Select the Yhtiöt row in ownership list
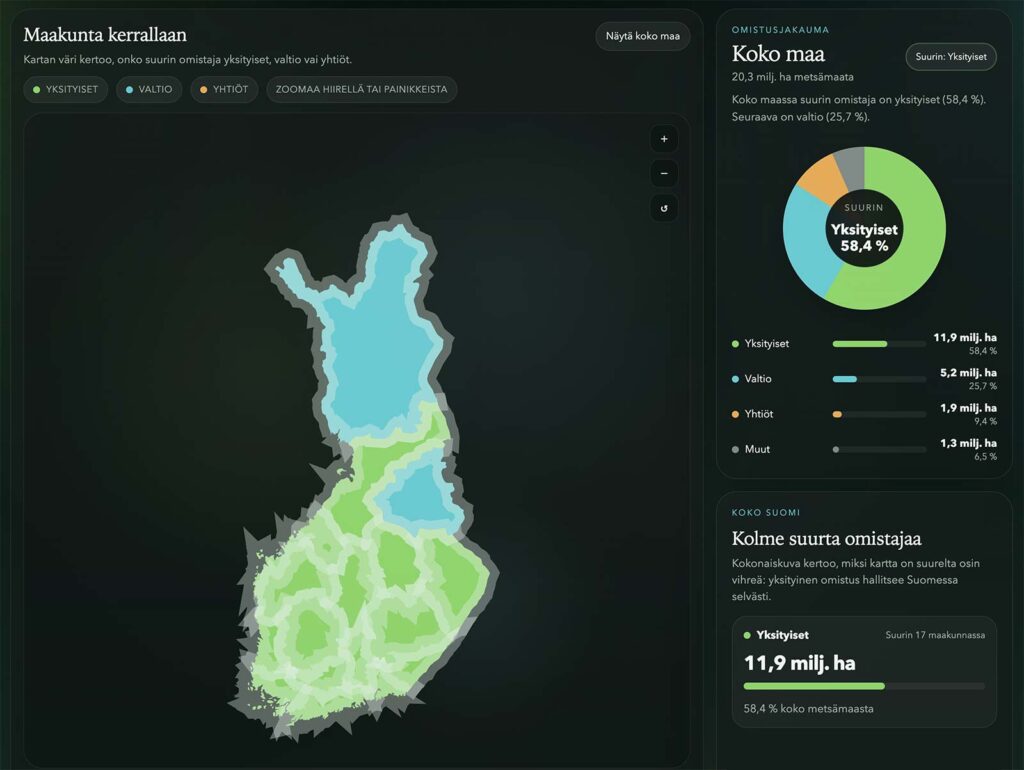The width and height of the screenshot is (1024, 770). [864, 414]
